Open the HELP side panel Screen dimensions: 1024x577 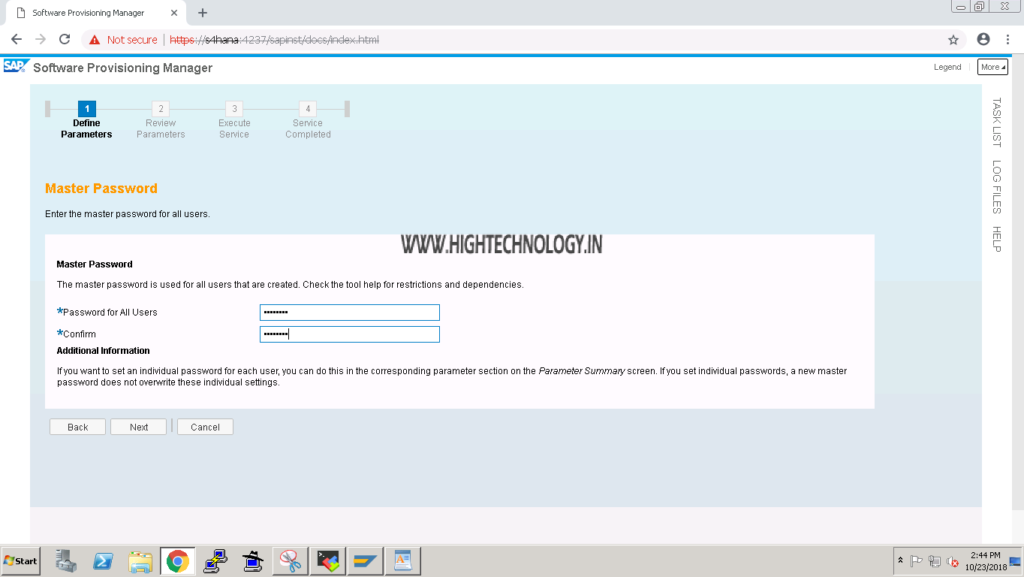point(997,239)
